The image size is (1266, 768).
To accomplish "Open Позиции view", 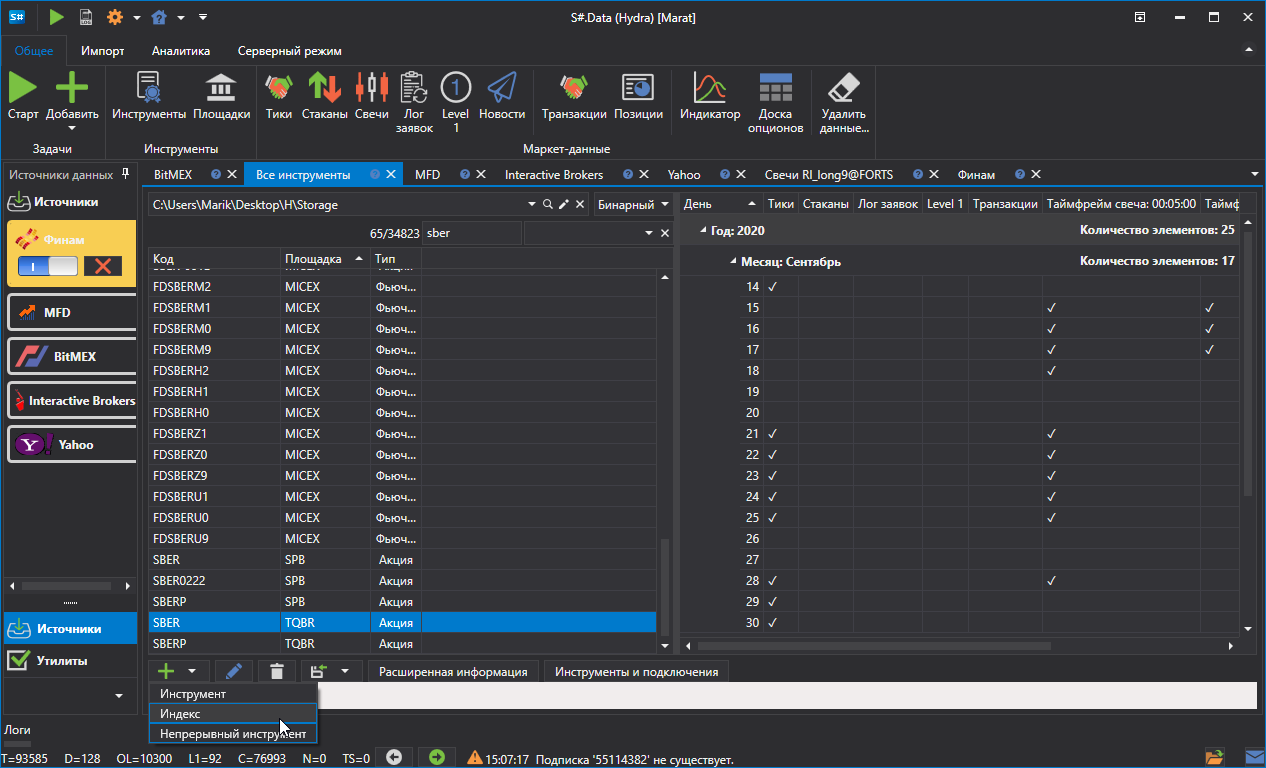I will point(638,87).
